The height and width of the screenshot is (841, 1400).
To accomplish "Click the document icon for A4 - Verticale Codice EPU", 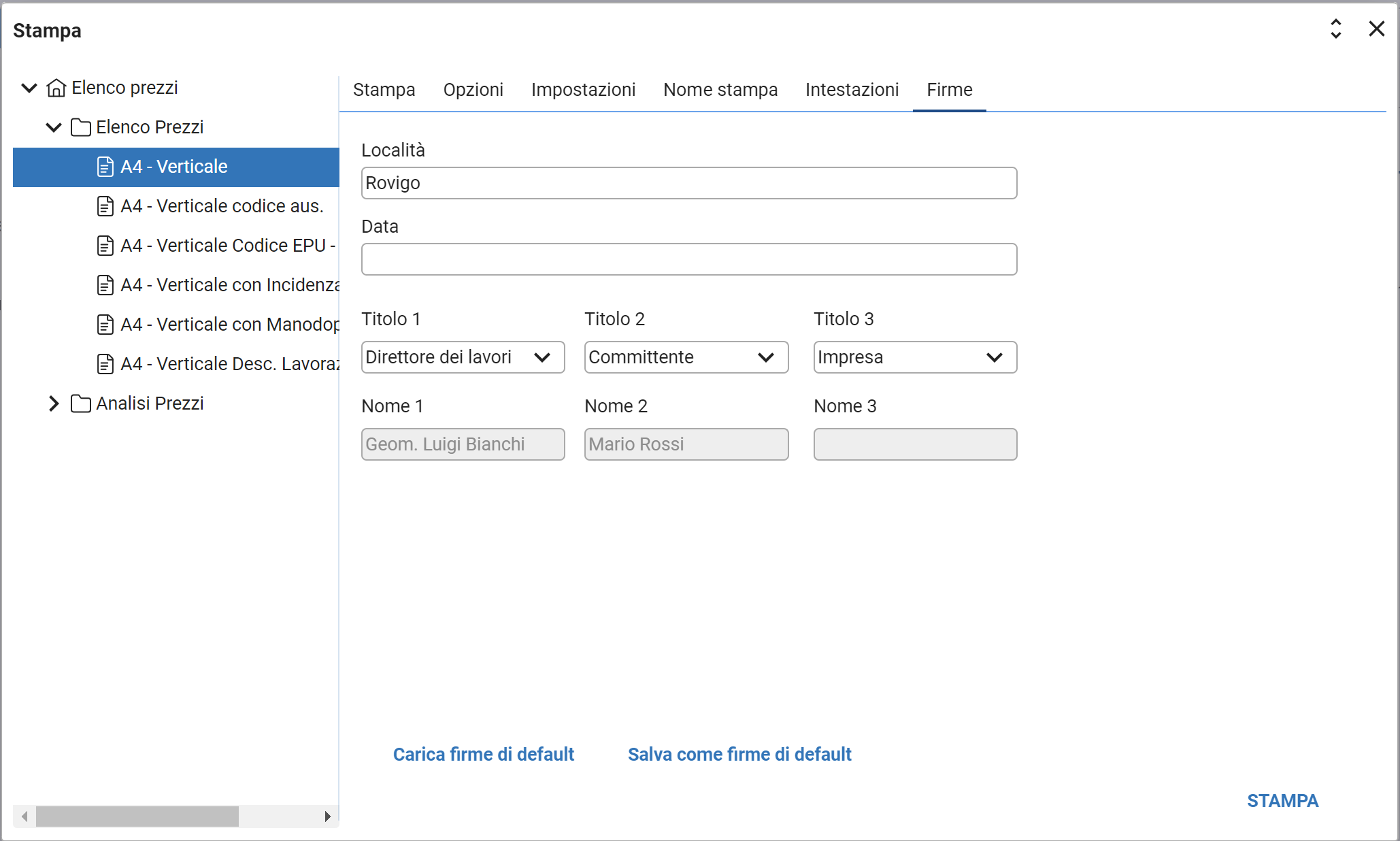I will [105, 246].
